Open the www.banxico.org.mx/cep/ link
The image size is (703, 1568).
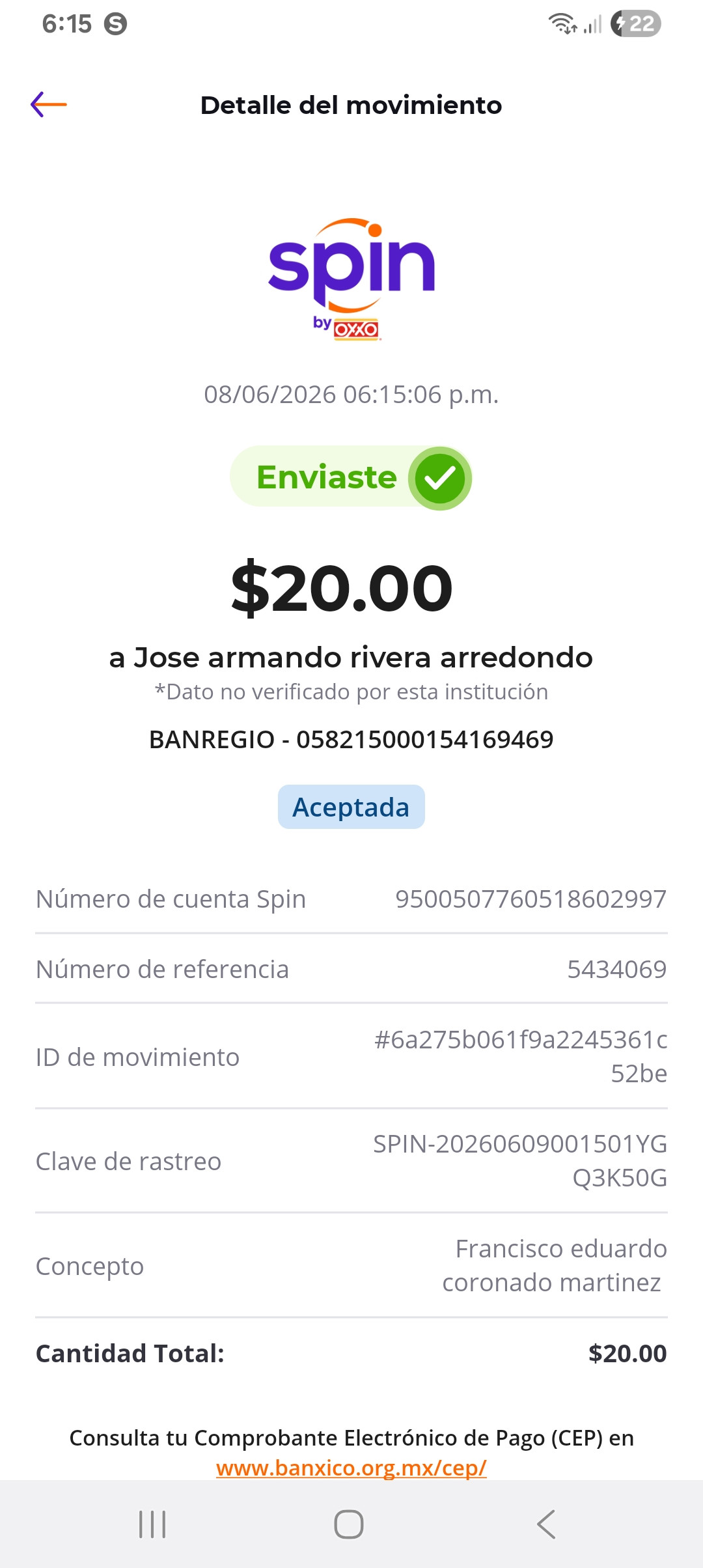(x=351, y=1468)
